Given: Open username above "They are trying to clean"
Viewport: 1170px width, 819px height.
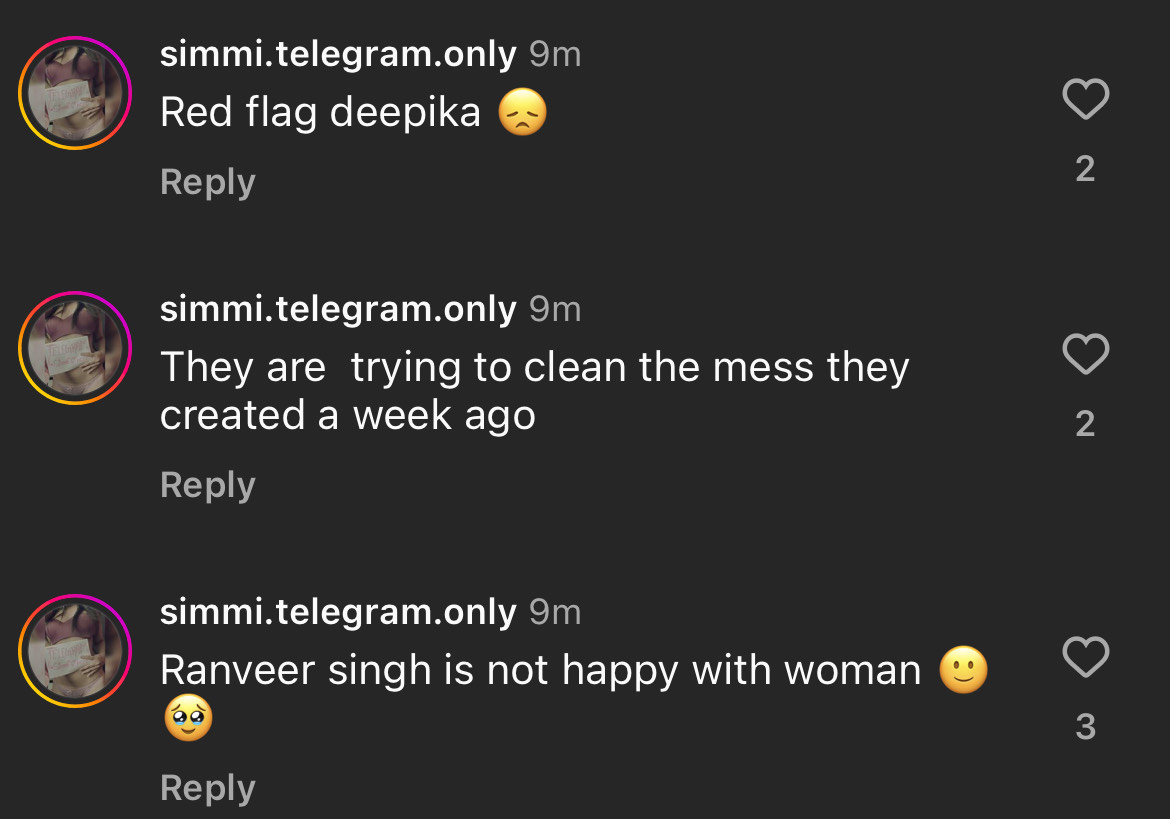Looking at the screenshot, I should point(338,310).
